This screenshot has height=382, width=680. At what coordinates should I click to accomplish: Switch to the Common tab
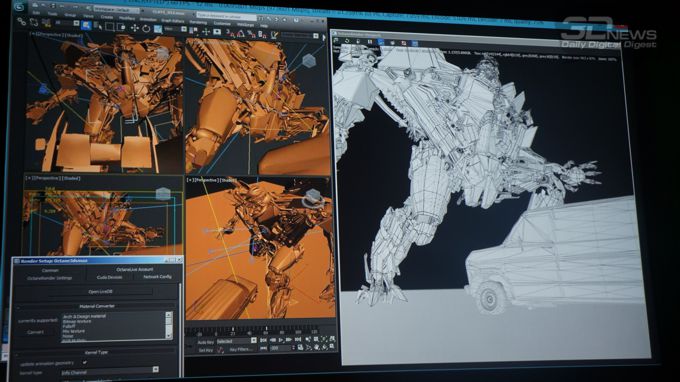(x=50, y=270)
